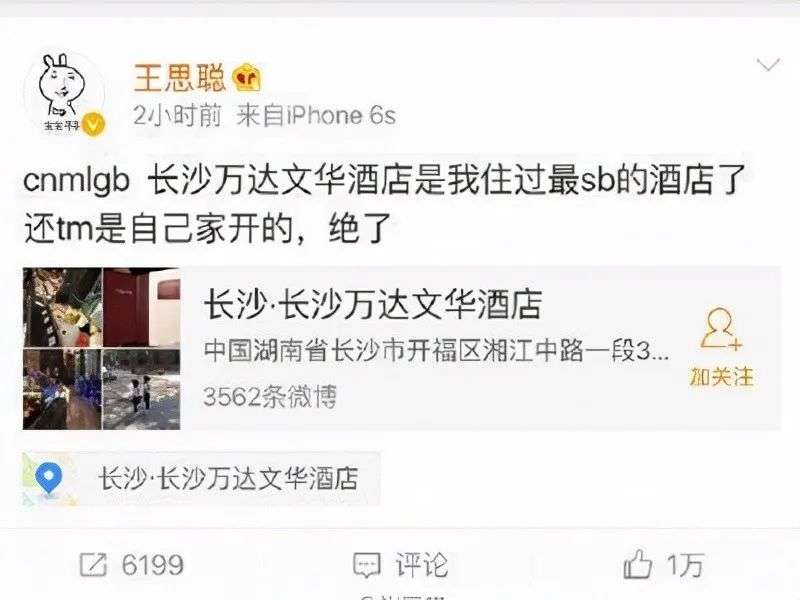Tap the comment speech bubble icon
The width and height of the screenshot is (800, 600).
pyautogui.click(x=366, y=565)
